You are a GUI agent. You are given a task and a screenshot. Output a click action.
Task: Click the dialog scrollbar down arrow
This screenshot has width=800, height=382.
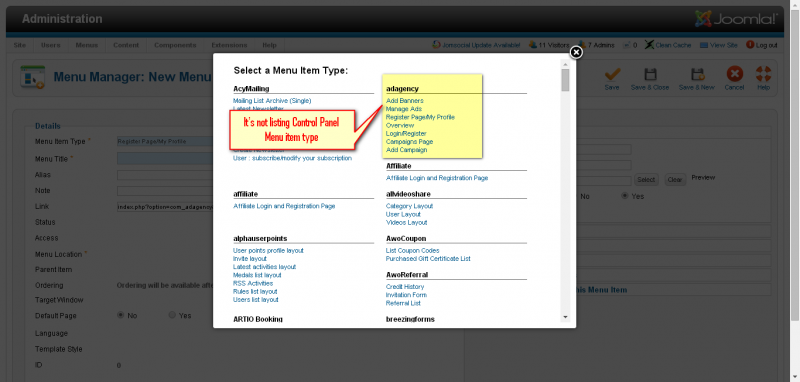coord(565,317)
